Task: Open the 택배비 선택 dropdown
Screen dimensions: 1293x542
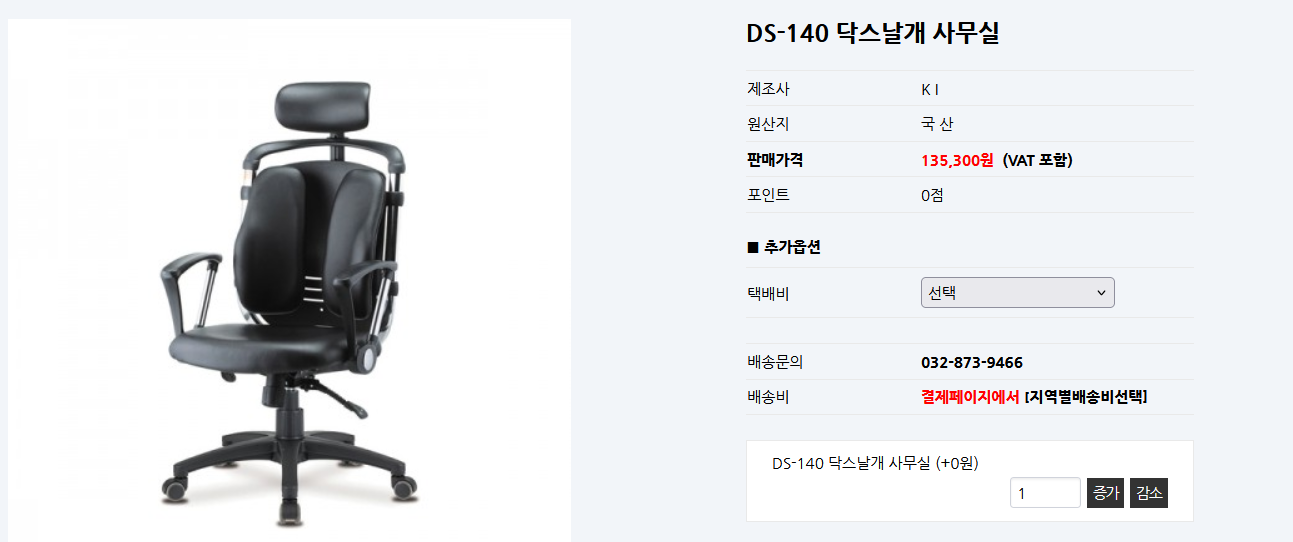Action: [x=1017, y=293]
